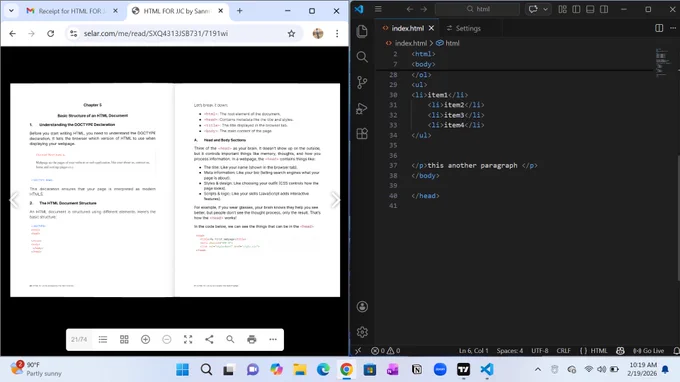Click the Ln 6, Col 1 status entry
Image resolution: width=680 pixels, height=382 pixels.
(x=474, y=351)
